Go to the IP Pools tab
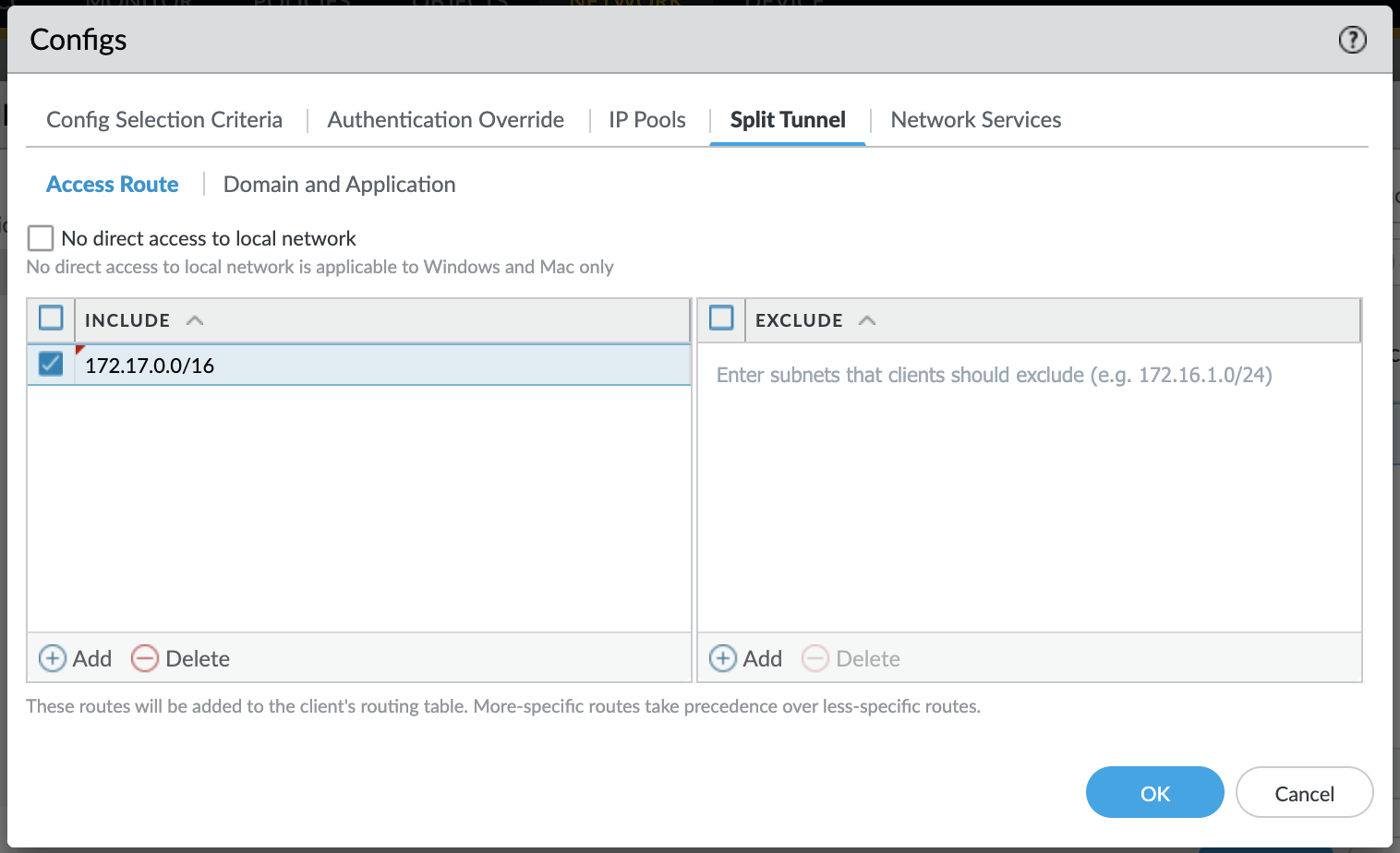The width and height of the screenshot is (1400, 853). tap(646, 120)
